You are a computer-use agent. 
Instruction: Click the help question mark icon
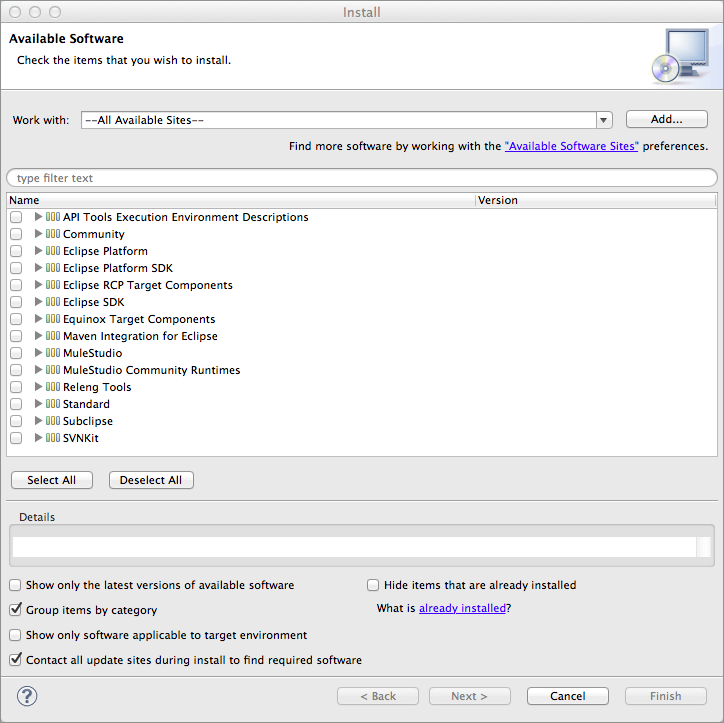(x=27, y=696)
